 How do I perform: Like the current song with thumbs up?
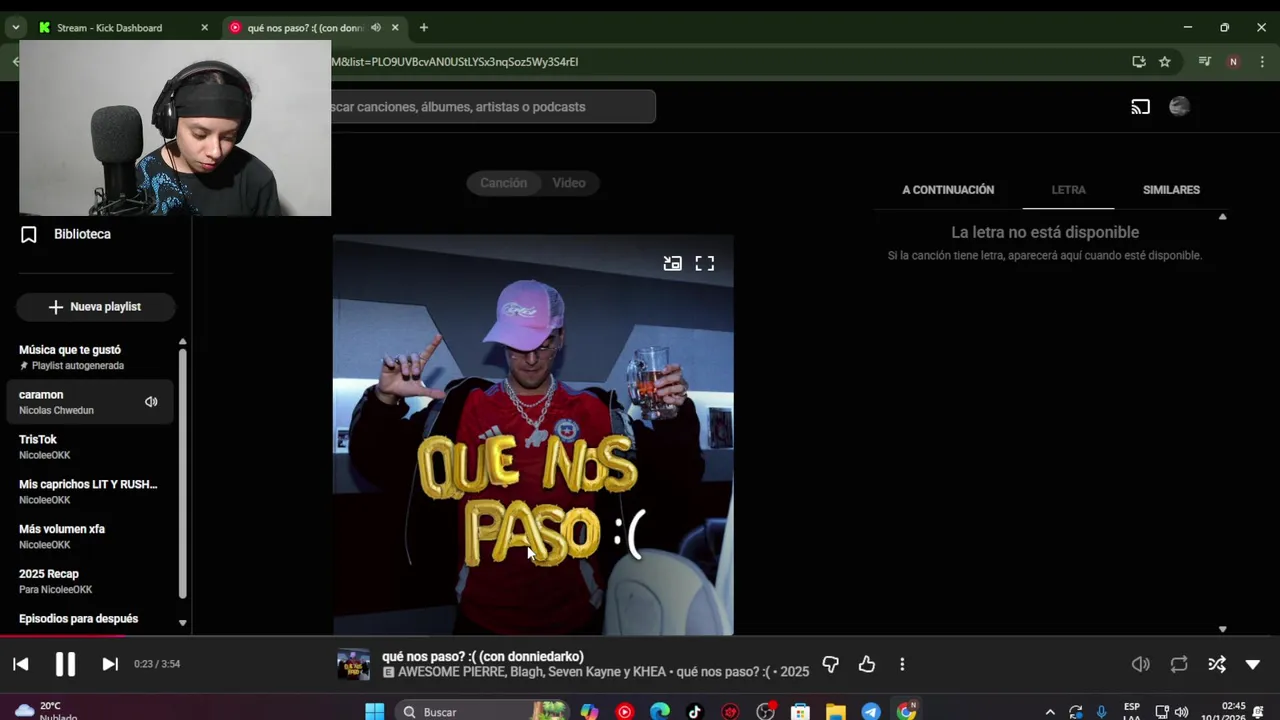pyautogui.click(x=867, y=664)
